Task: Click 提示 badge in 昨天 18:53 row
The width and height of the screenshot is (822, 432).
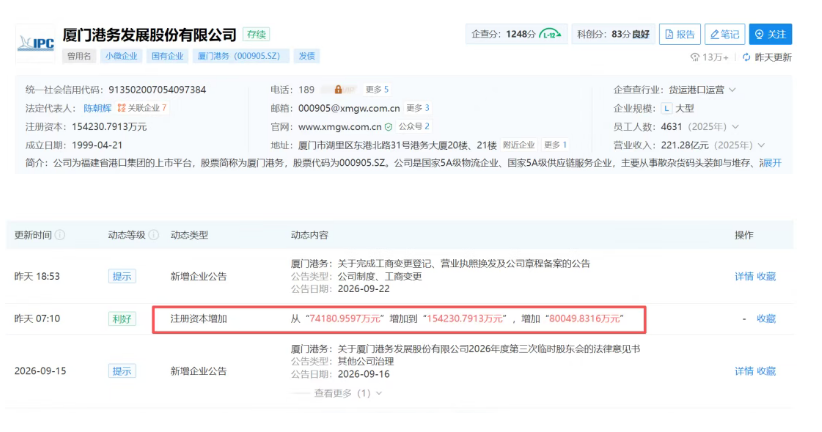Action: point(122,276)
